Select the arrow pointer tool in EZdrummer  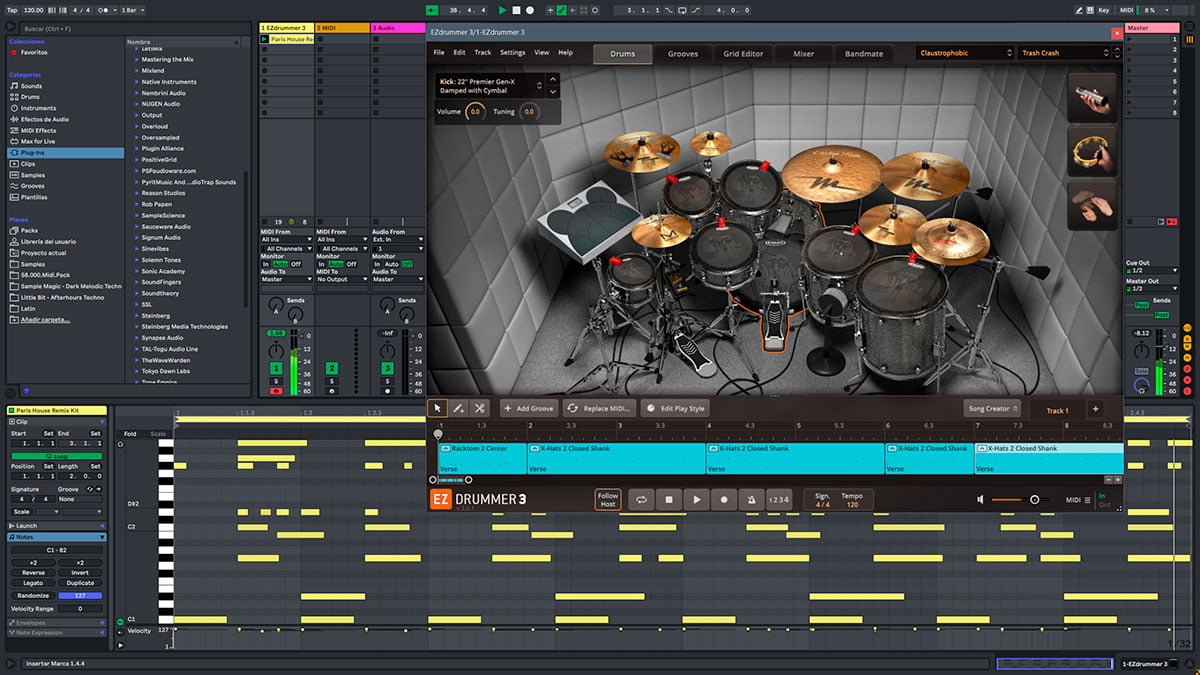click(437, 408)
